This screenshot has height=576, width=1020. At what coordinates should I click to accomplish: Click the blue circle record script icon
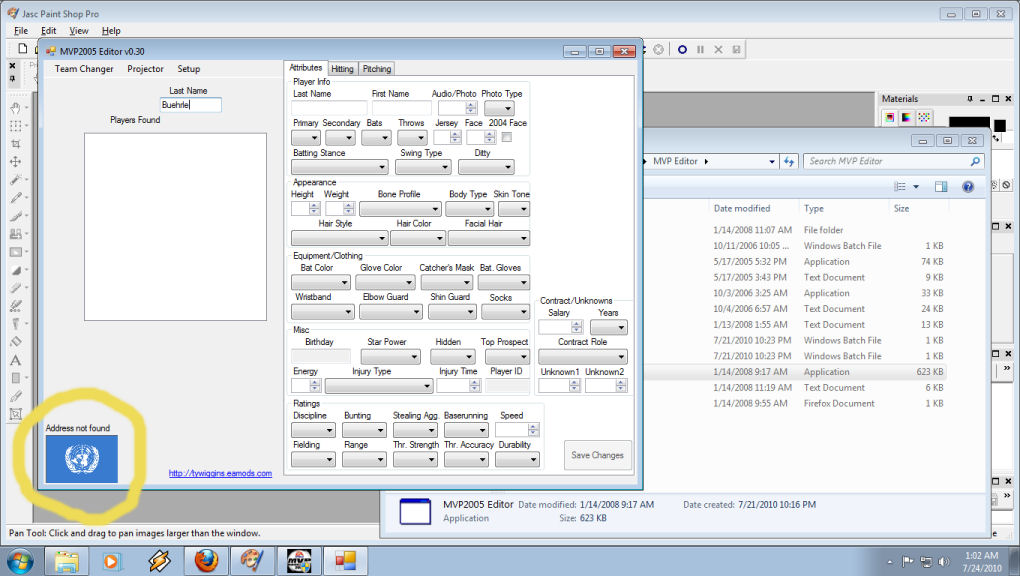click(x=682, y=49)
